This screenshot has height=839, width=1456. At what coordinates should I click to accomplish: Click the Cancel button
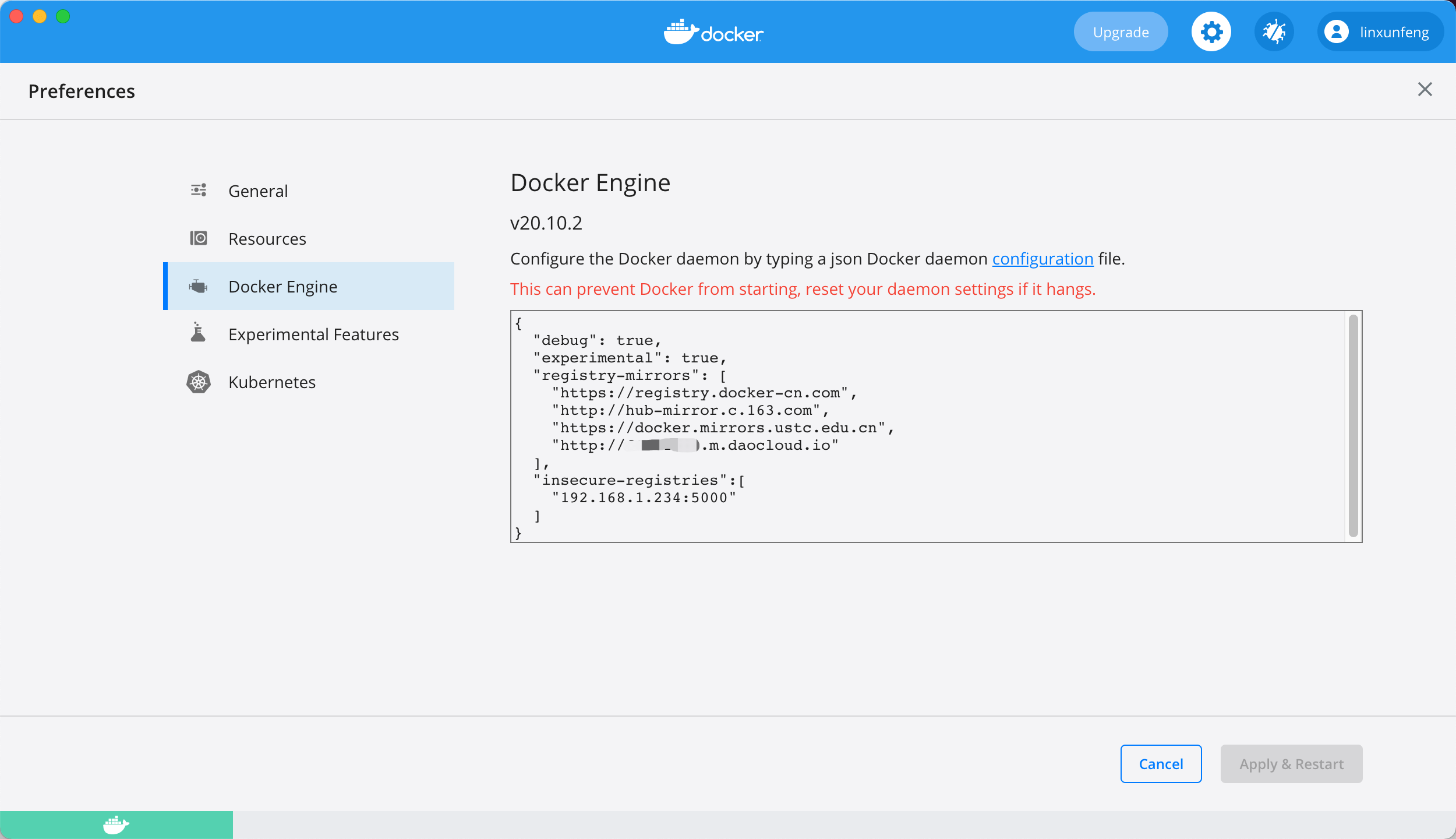pos(1161,764)
